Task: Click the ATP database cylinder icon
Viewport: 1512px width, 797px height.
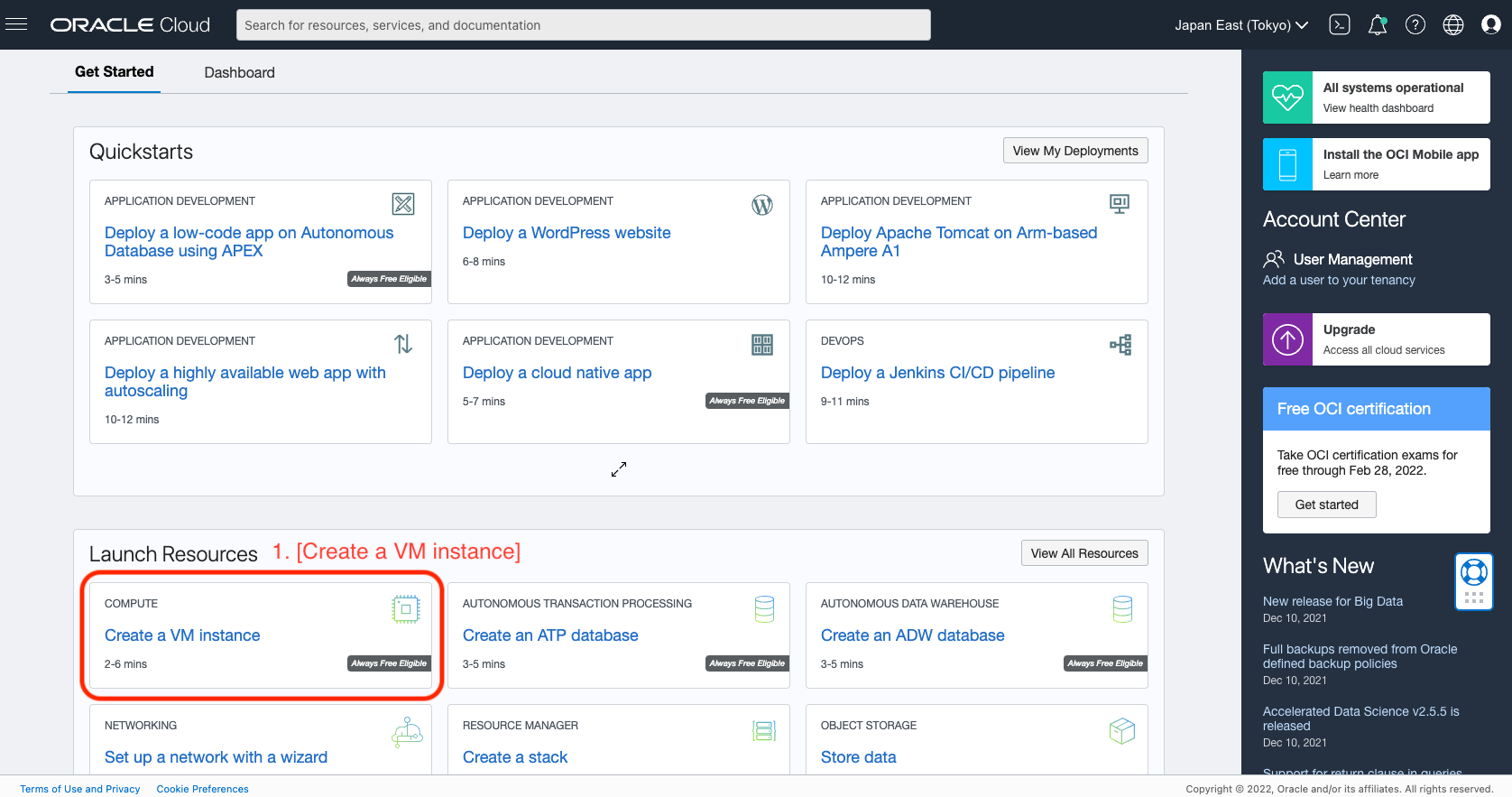Action: (x=764, y=609)
